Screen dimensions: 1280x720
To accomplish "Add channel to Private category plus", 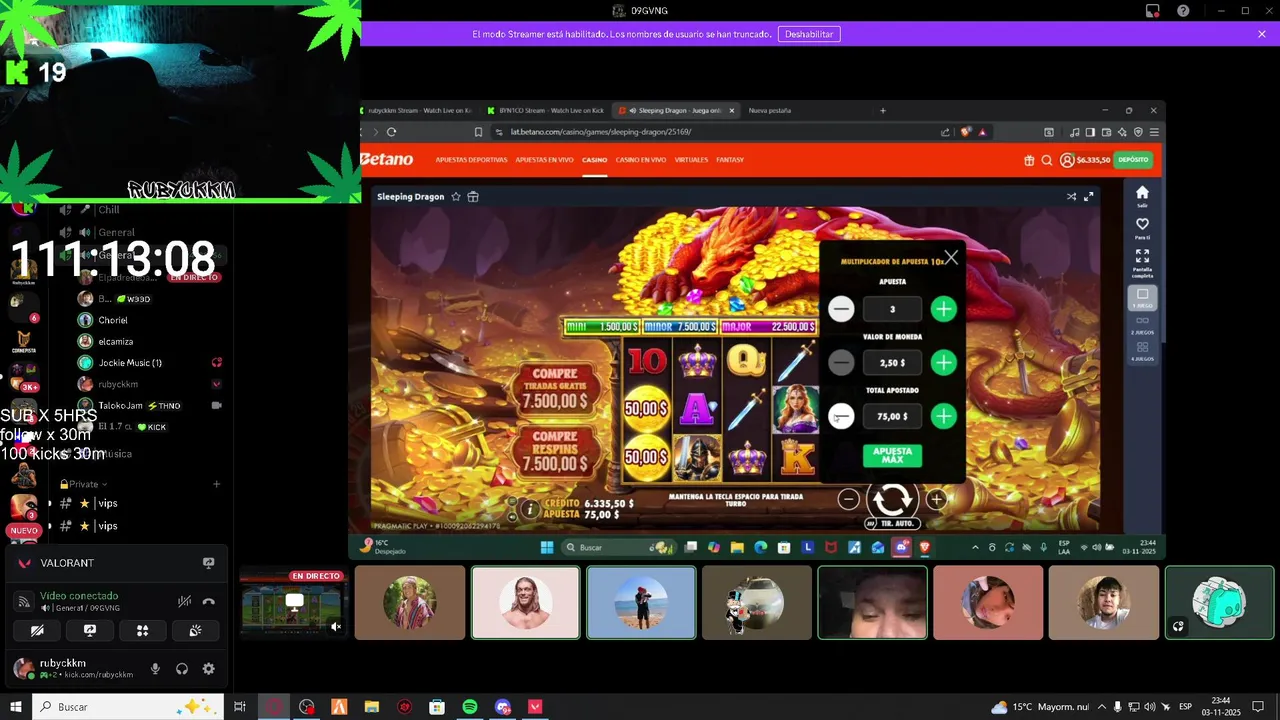I will [x=216, y=484].
